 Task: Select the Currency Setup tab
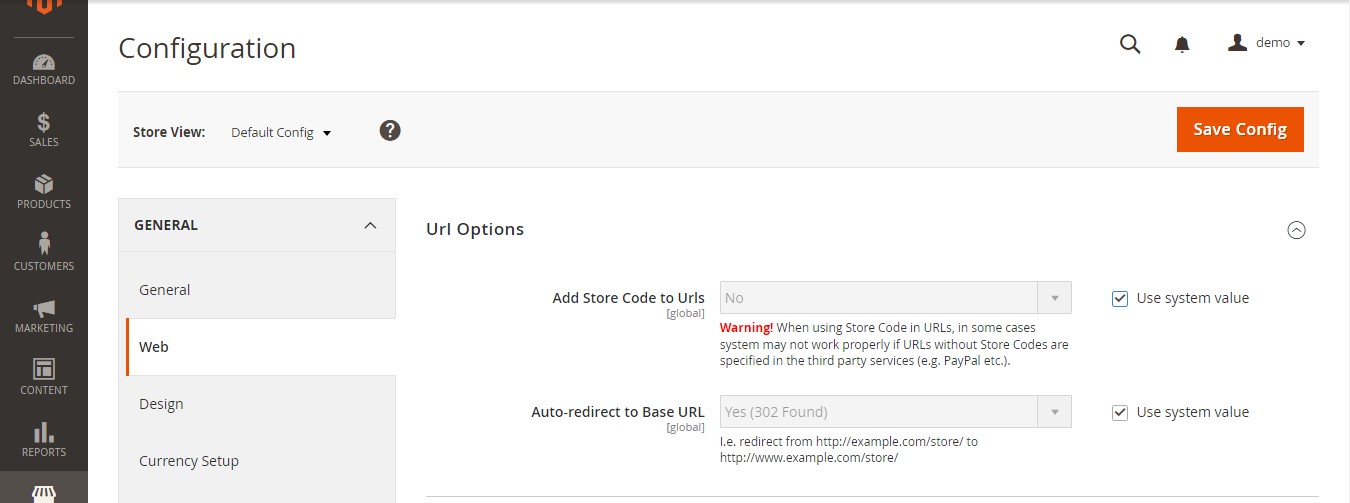tap(189, 461)
